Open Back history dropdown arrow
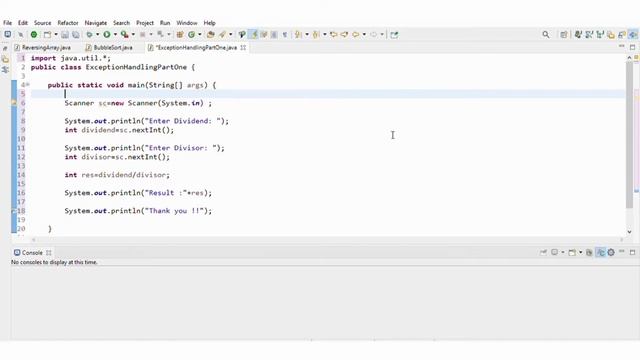Viewport: 640px width, 360px height. [x=364, y=35]
